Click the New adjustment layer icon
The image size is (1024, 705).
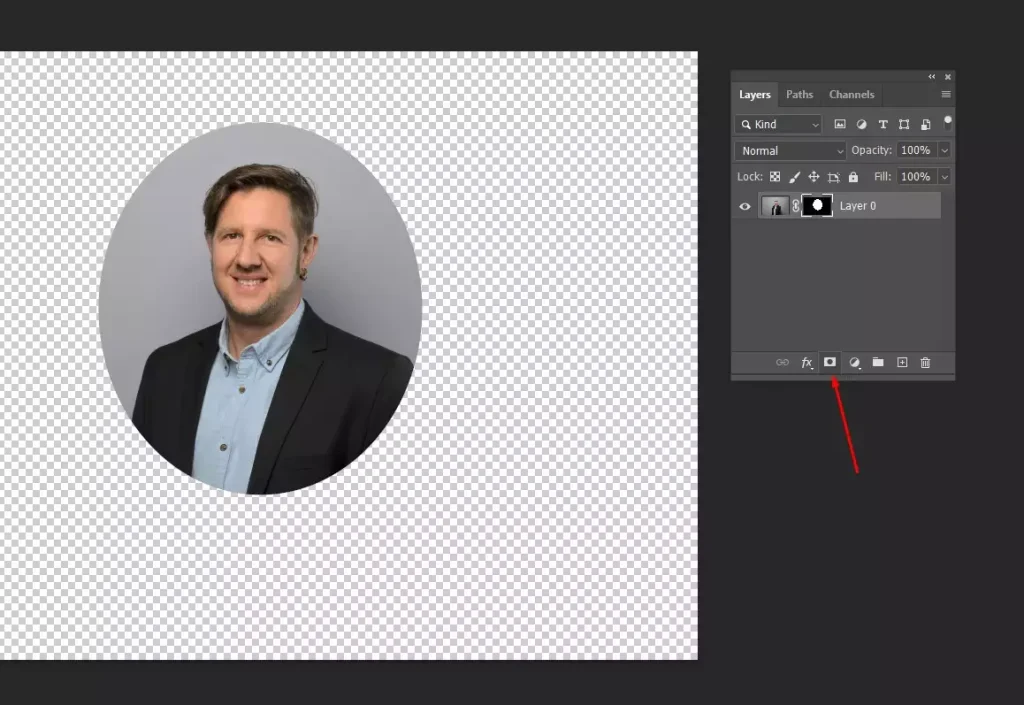[854, 362]
